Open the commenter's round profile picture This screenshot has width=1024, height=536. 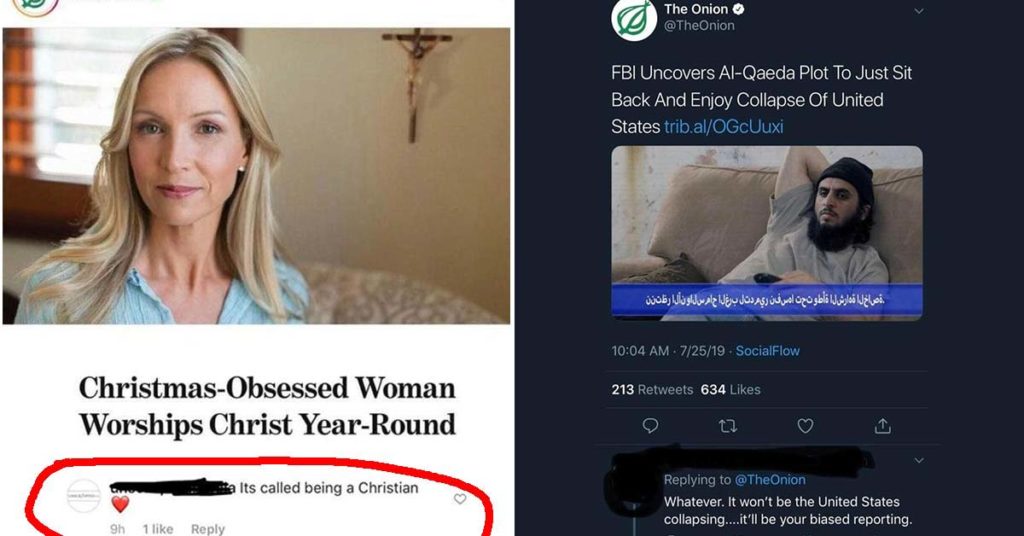click(84, 496)
